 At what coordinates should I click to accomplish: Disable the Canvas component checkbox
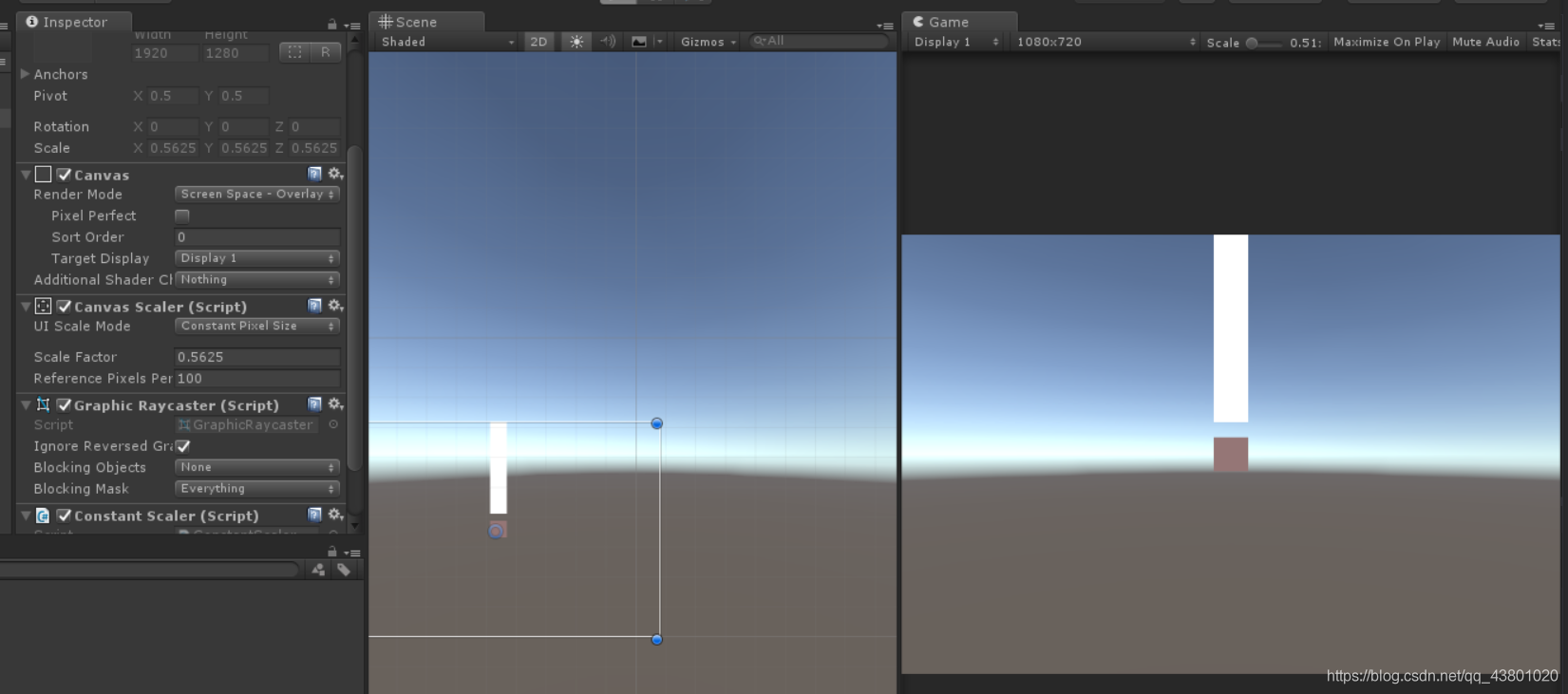pyautogui.click(x=65, y=175)
